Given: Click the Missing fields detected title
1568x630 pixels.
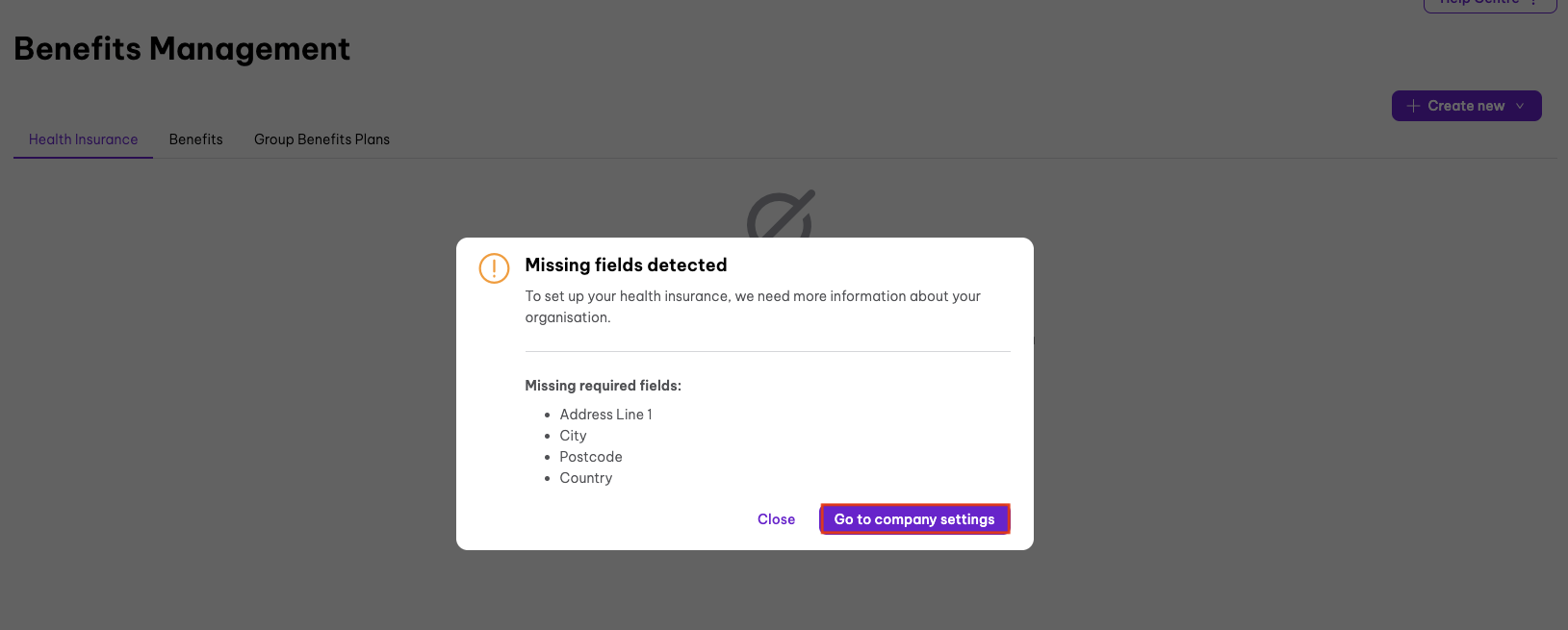Looking at the screenshot, I should (626, 265).
